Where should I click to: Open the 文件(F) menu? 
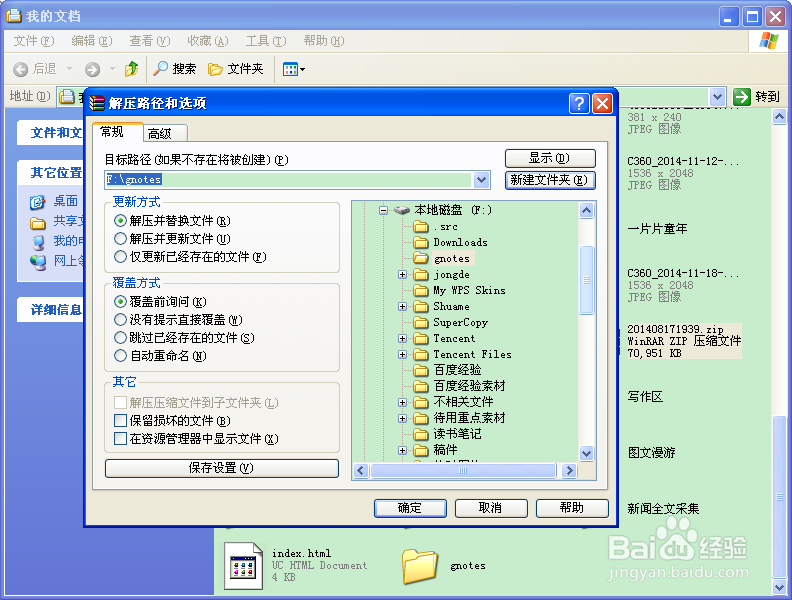tap(33, 41)
